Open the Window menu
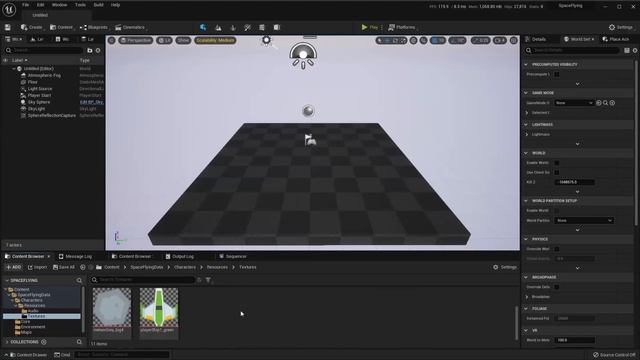640x360 pixels. point(60,5)
